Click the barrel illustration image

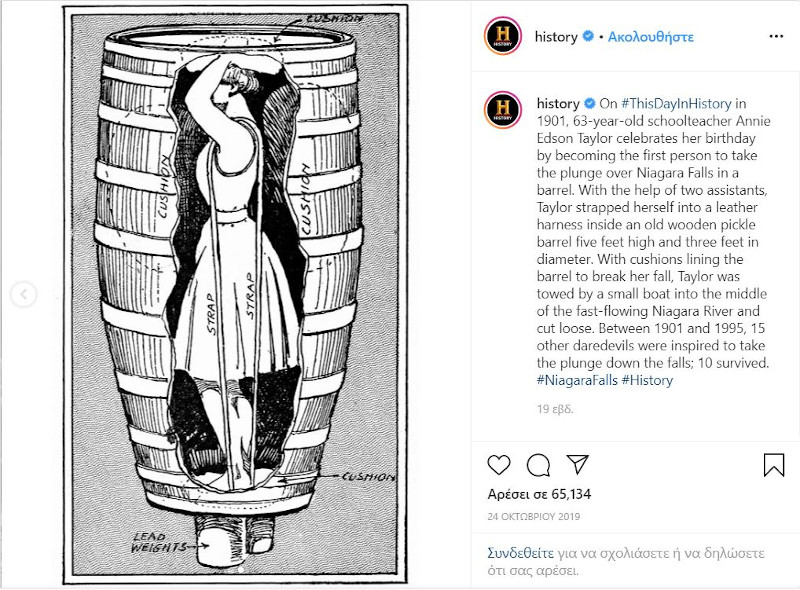[235, 294]
